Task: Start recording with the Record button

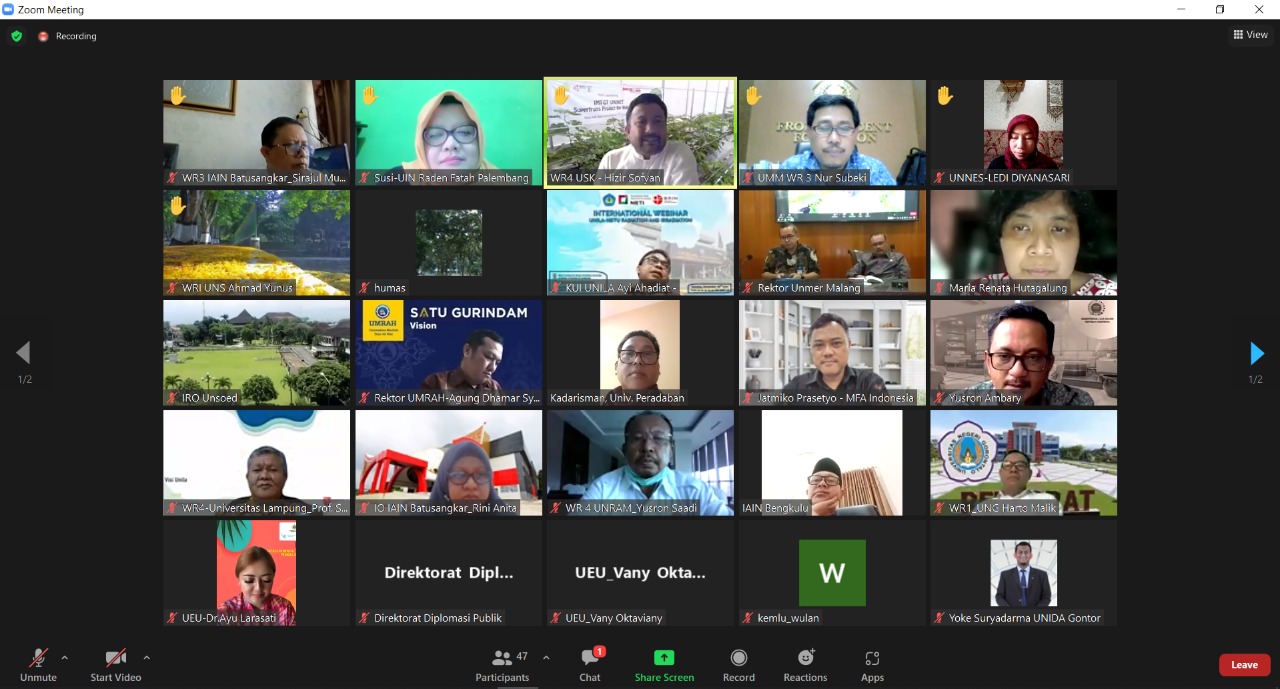Action: 739,665
